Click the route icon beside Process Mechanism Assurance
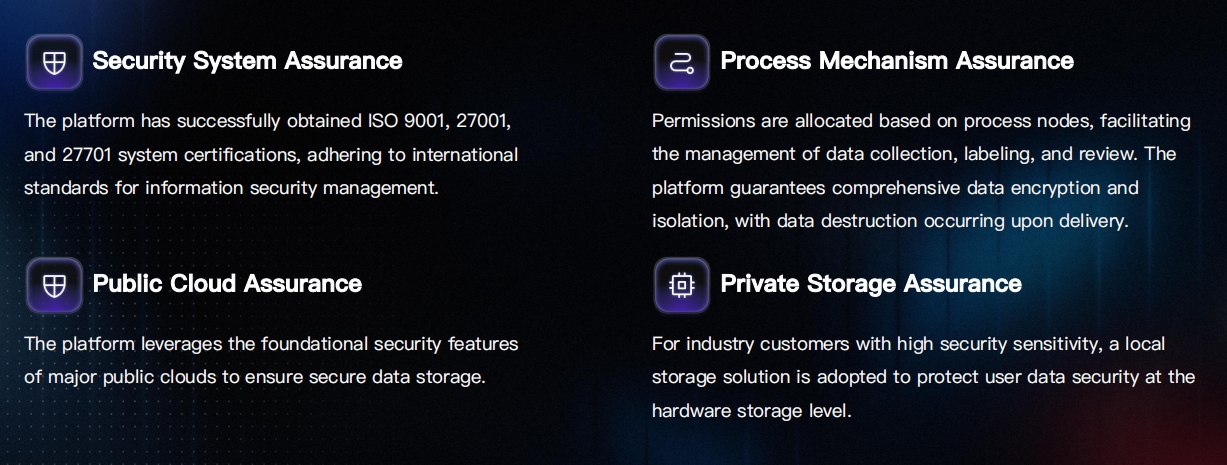The height and width of the screenshot is (465, 1227). 682,62
